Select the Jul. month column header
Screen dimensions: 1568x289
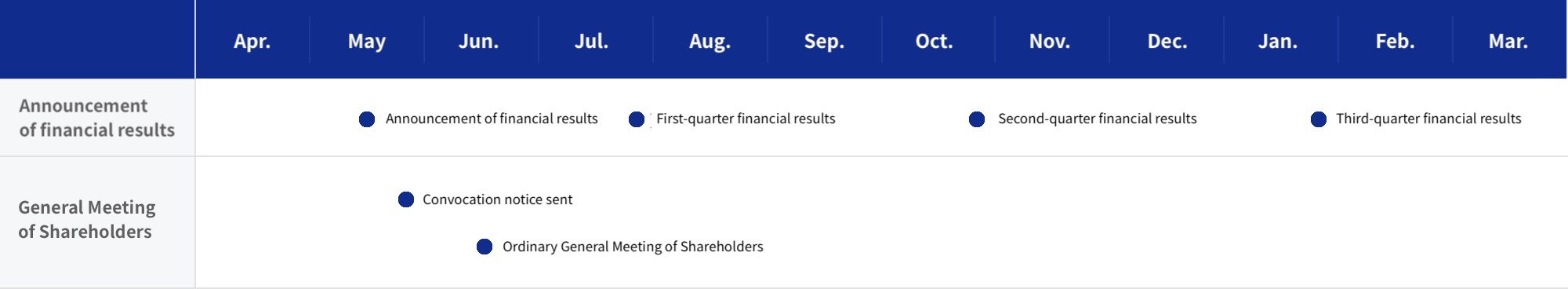point(592,41)
